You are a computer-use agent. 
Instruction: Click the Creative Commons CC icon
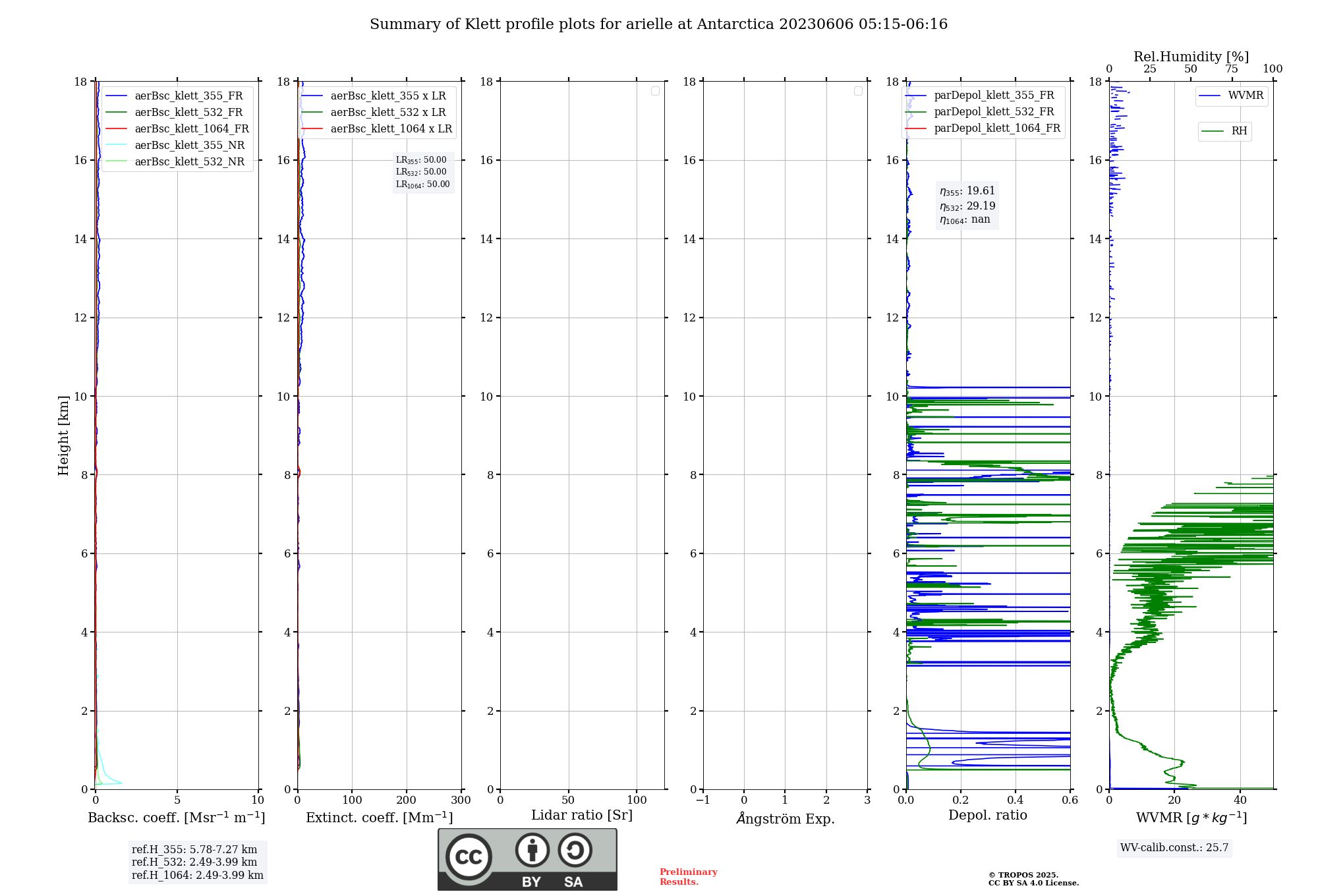coord(469,857)
